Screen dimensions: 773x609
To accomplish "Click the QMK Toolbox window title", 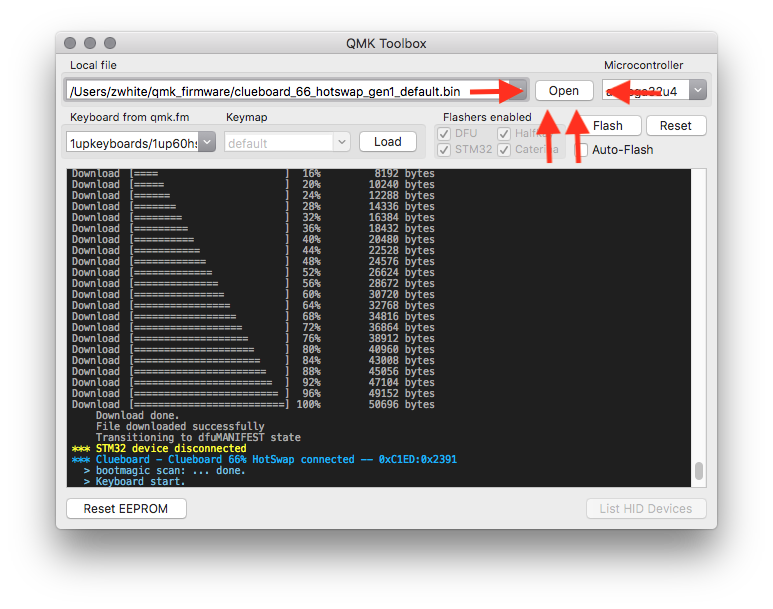I will tap(386, 43).
